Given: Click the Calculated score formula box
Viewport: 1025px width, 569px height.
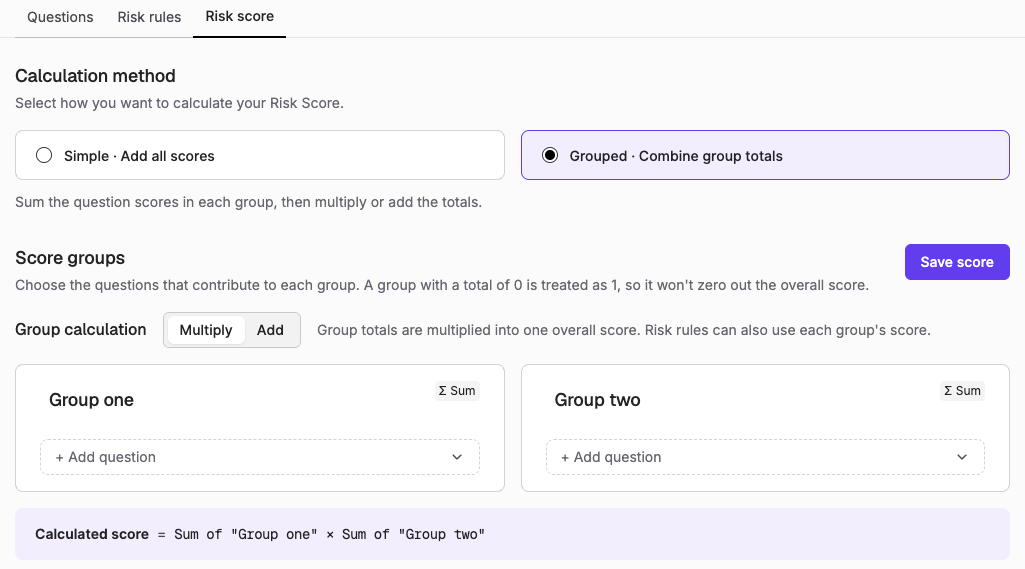Looking at the screenshot, I should [x=512, y=534].
